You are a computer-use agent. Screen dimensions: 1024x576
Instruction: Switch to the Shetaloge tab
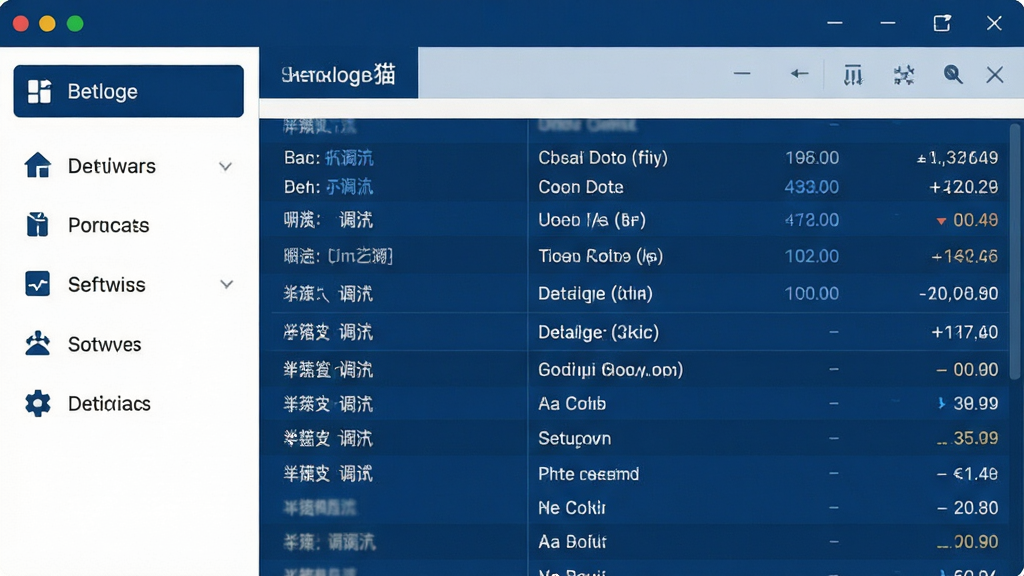tap(338, 74)
